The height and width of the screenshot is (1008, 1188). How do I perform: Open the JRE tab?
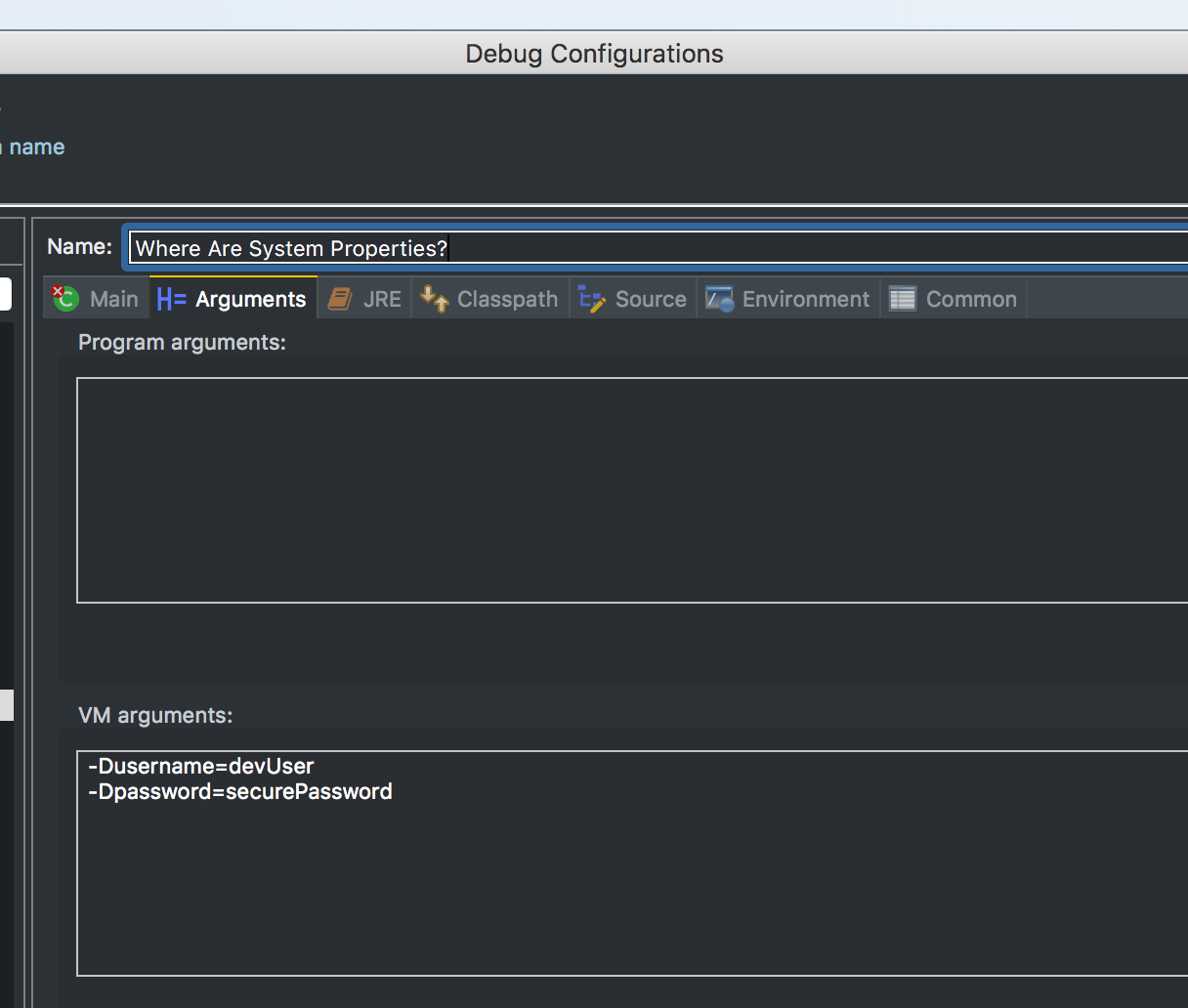[381, 299]
